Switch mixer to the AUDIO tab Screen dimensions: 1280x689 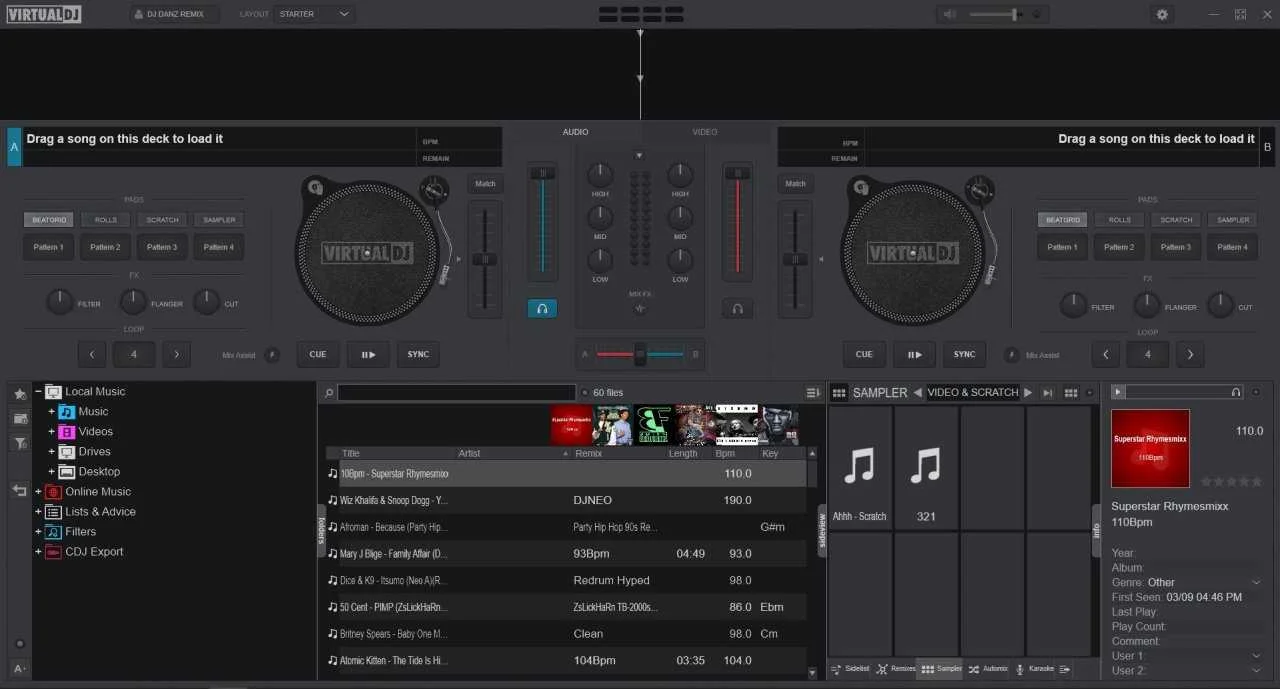[x=575, y=132]
